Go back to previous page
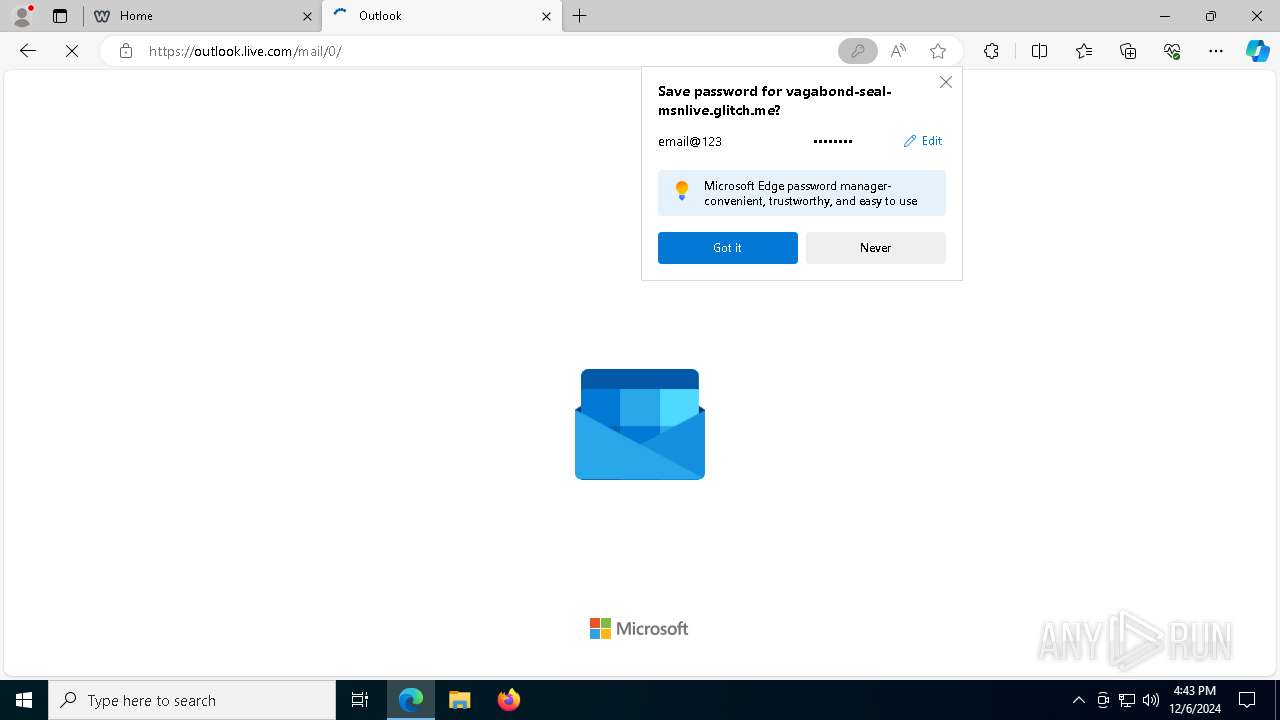 tap(28, 51)
